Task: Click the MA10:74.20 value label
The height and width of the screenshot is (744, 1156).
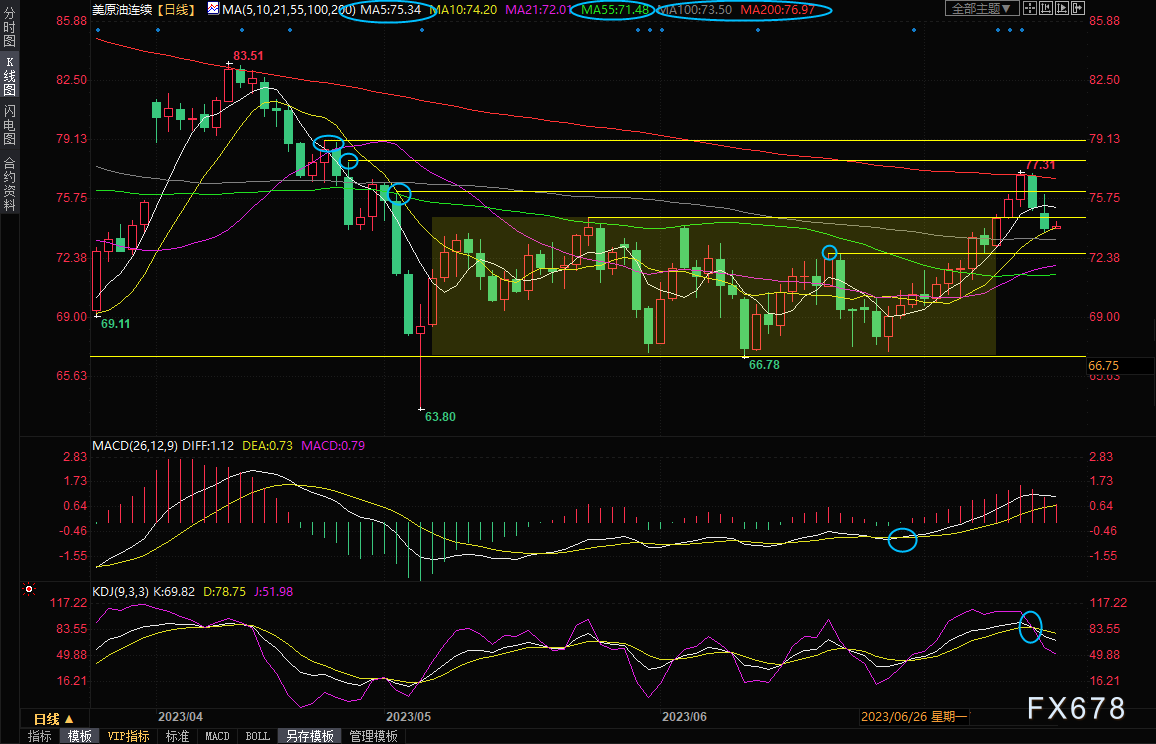Action: 463,10
